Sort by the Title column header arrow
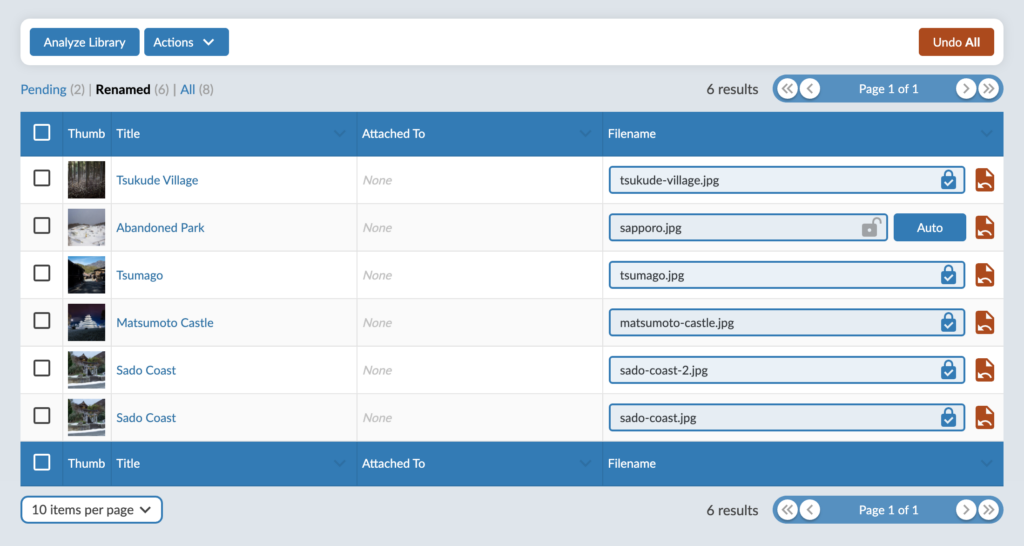Screen dimensions: 1024x546 [340, 134]
